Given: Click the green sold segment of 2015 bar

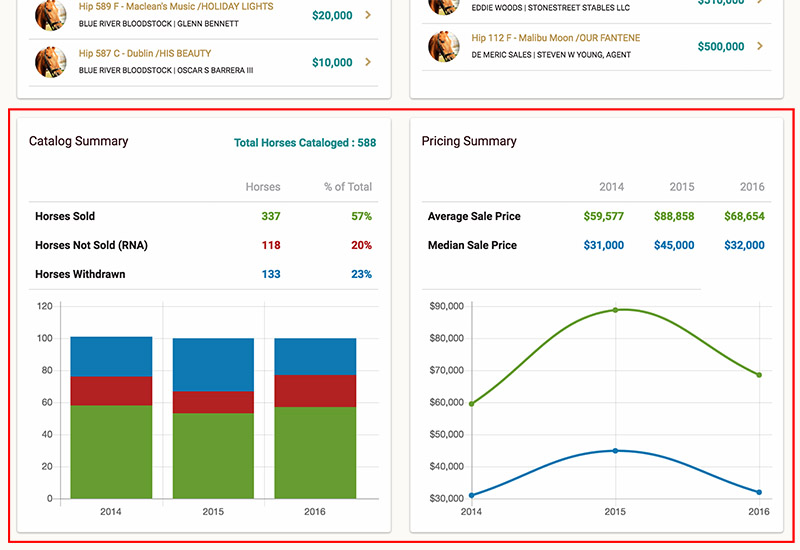Looking at the screenshot, I should pos(213,456).
